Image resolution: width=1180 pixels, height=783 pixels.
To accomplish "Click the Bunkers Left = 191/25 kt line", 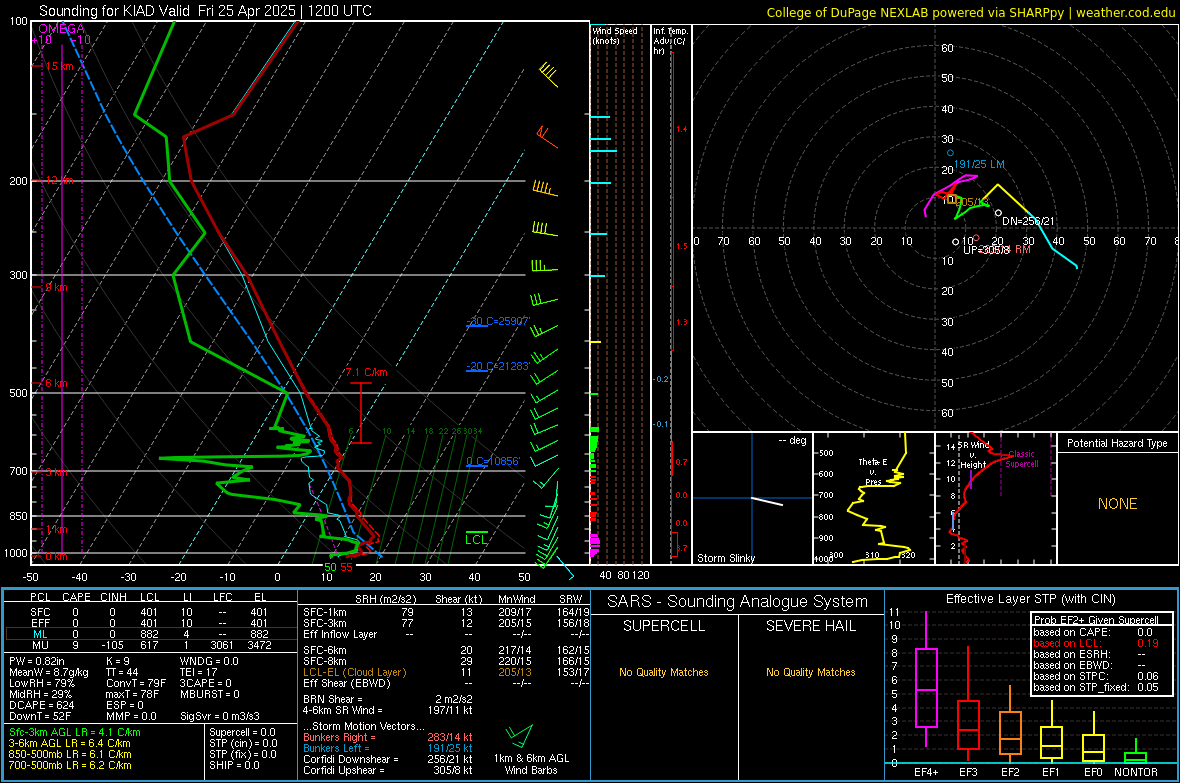I will pyautogui.click(x=388, y=748).
